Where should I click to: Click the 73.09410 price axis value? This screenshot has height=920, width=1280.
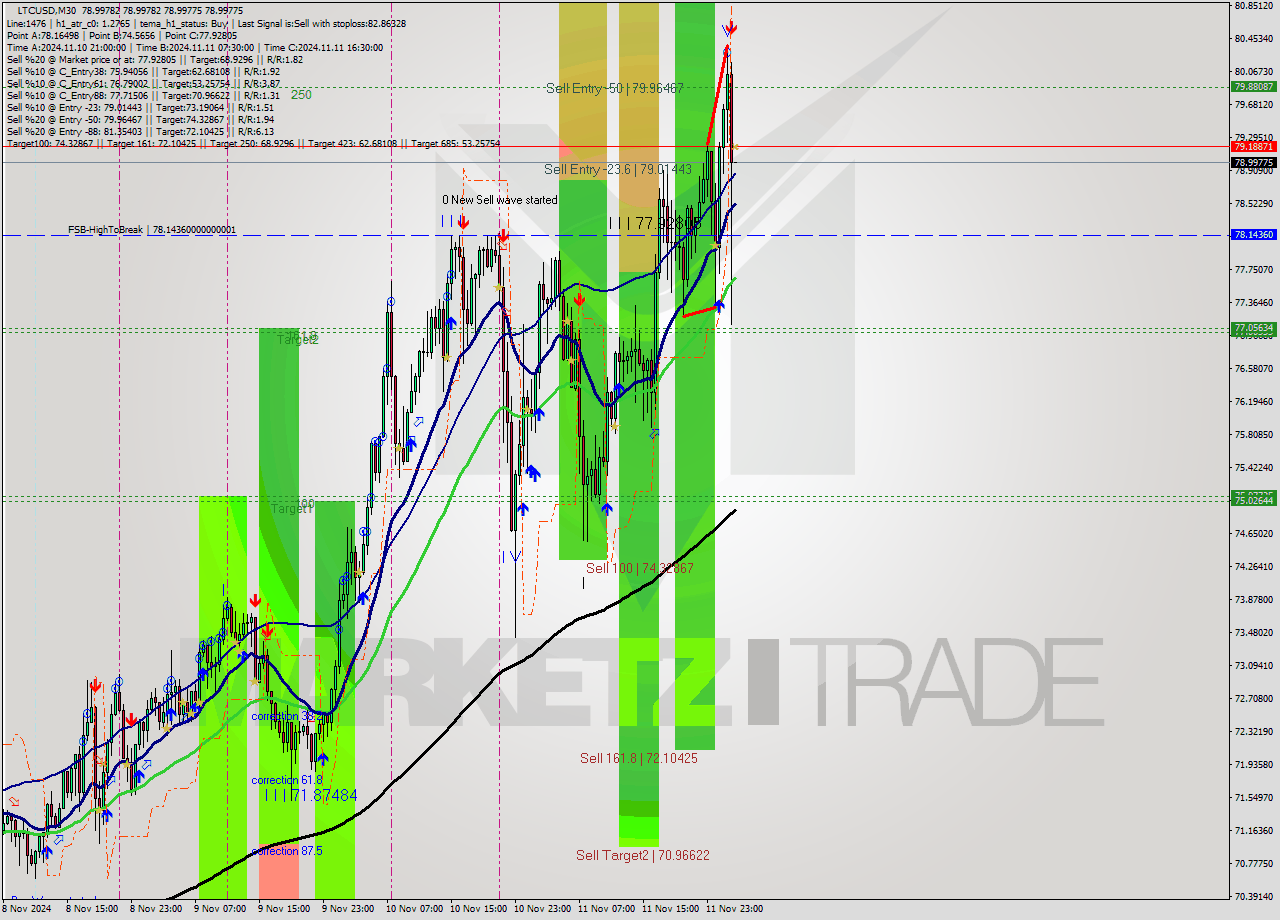[x=1253, y=665]
